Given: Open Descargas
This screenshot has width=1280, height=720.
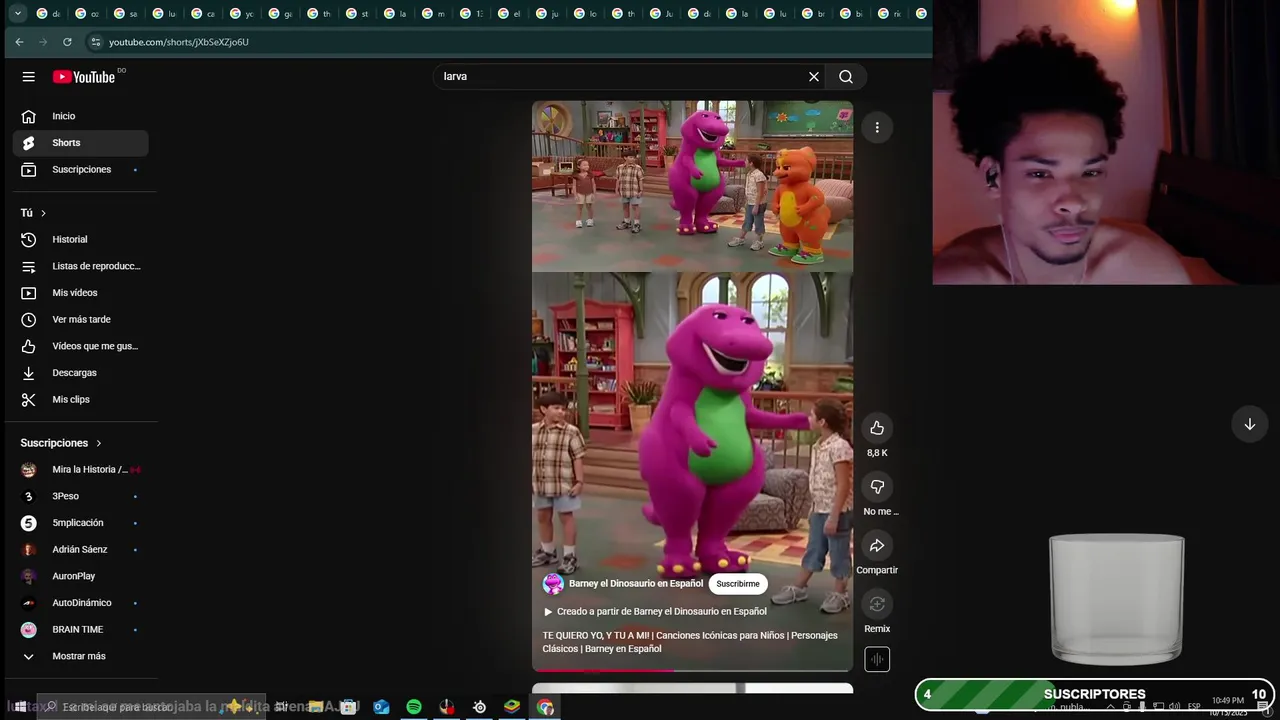Looking at the screenshot, I should 80,373.
